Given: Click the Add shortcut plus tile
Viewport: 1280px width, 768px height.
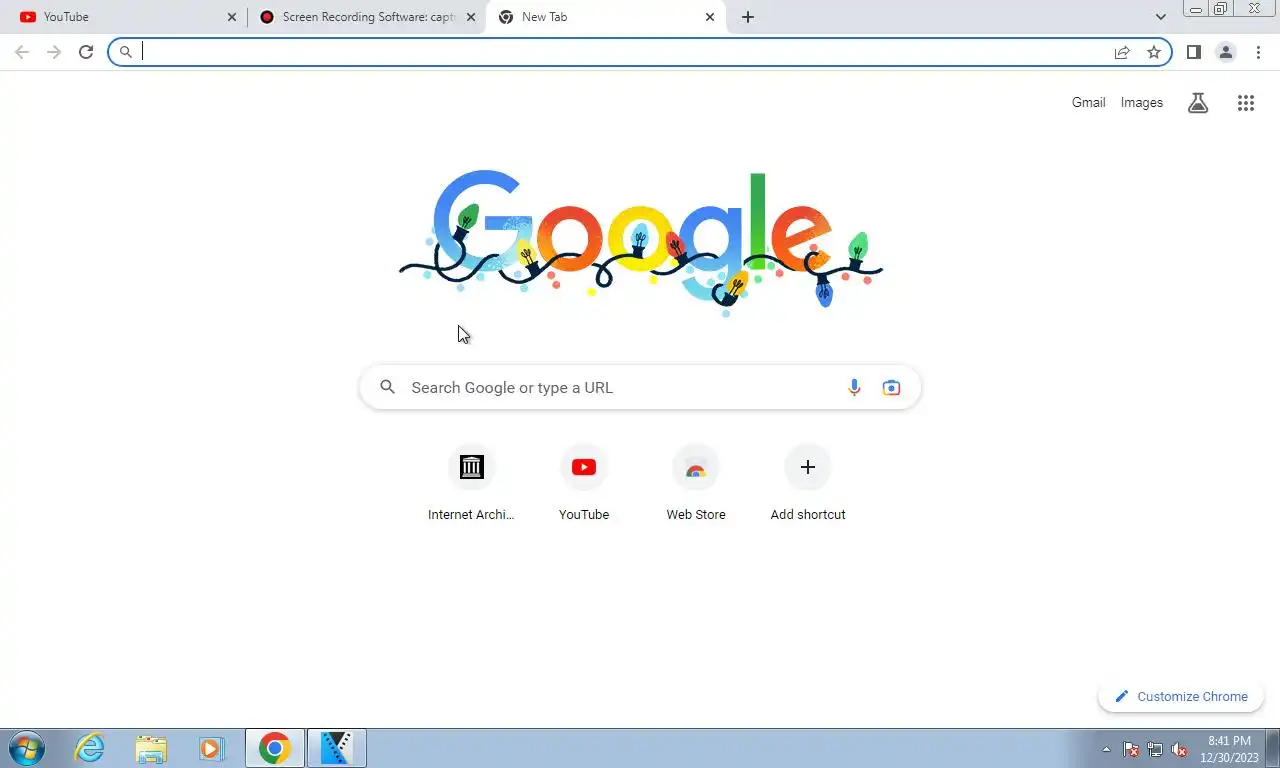Looking at the screenshot, I should (808, 485).
